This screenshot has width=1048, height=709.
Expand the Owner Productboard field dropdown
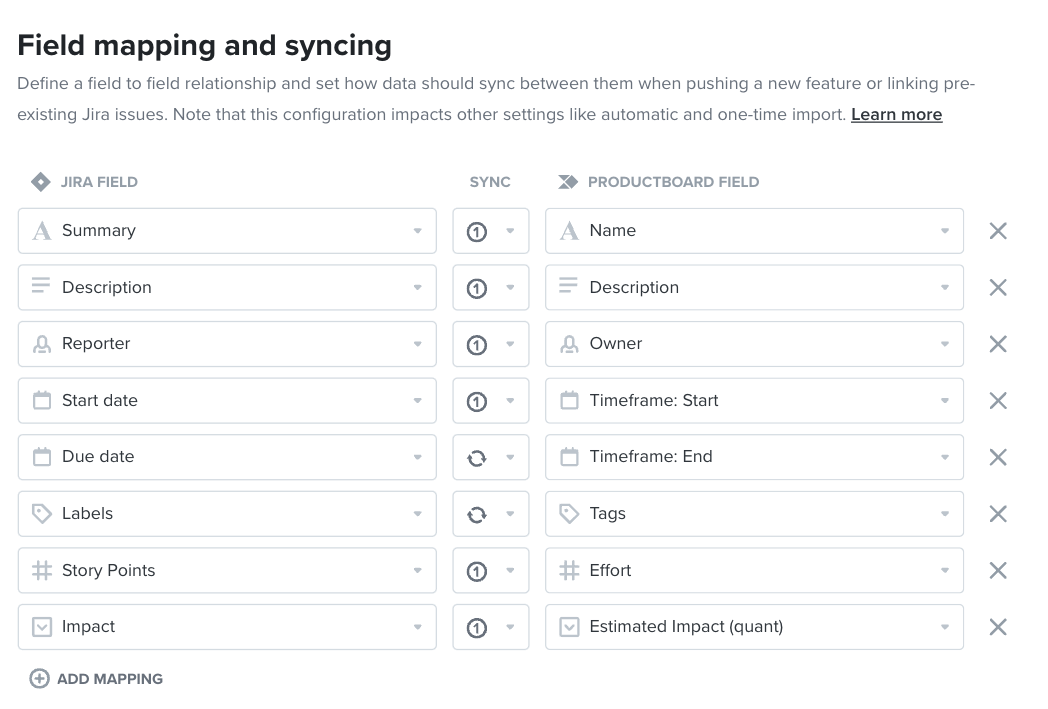coord(754,344)
